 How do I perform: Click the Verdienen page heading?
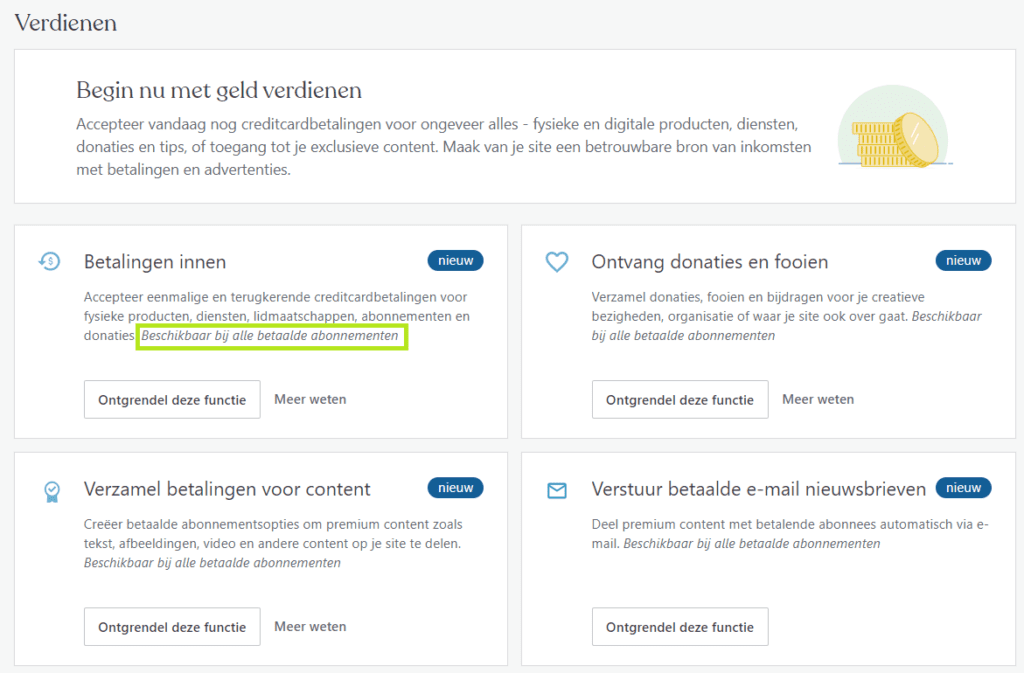[x=66, y=23]
